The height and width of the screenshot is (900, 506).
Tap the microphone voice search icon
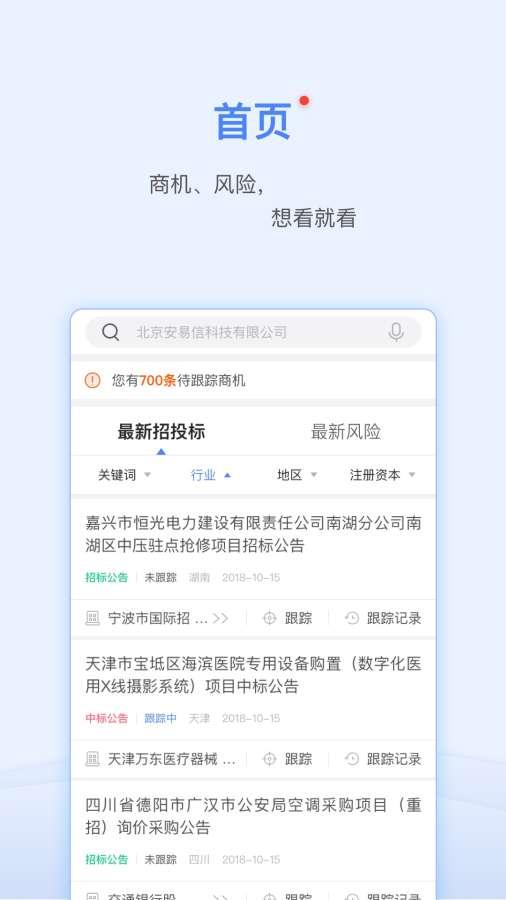396,332
